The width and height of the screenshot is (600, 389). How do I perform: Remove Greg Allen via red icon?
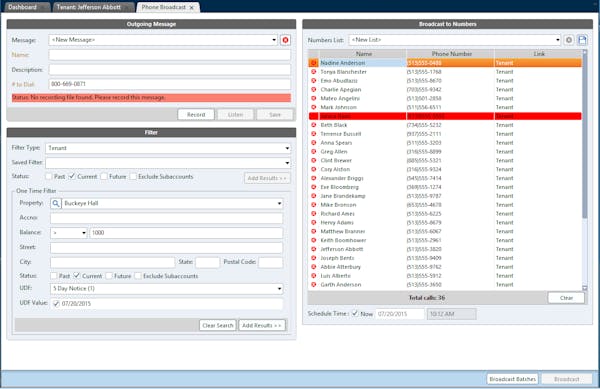314,151
